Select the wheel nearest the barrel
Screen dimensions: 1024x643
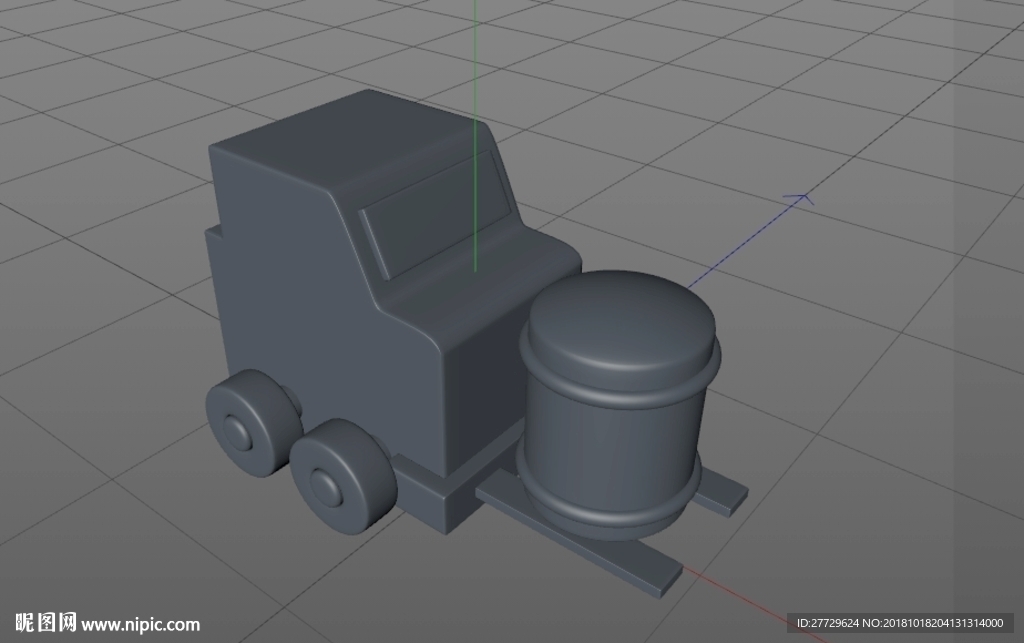[342, 477]
